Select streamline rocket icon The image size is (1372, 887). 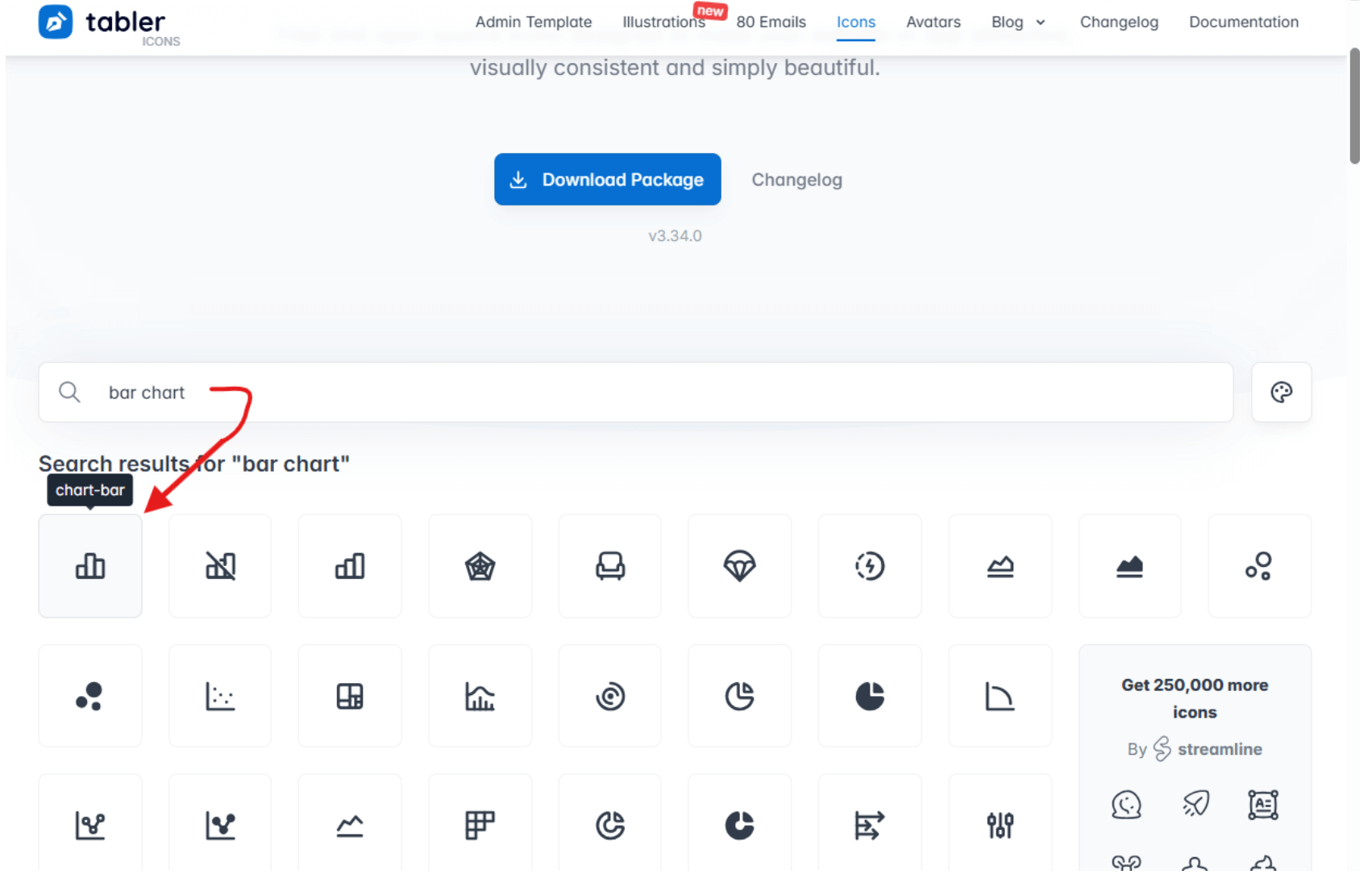pyautogui.click(x=1195, y=804)
